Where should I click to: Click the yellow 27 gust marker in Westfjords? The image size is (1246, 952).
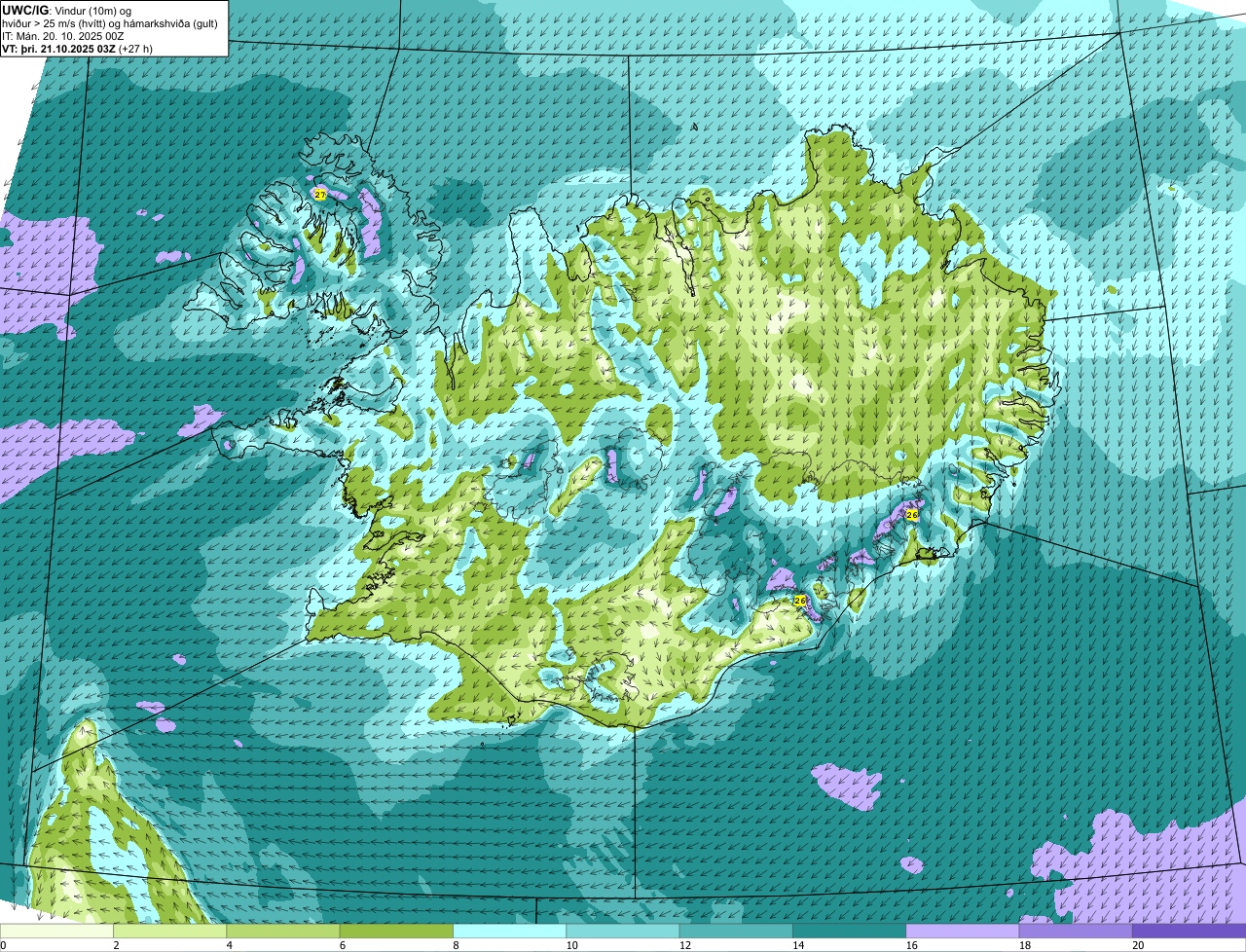pos(320,195)
